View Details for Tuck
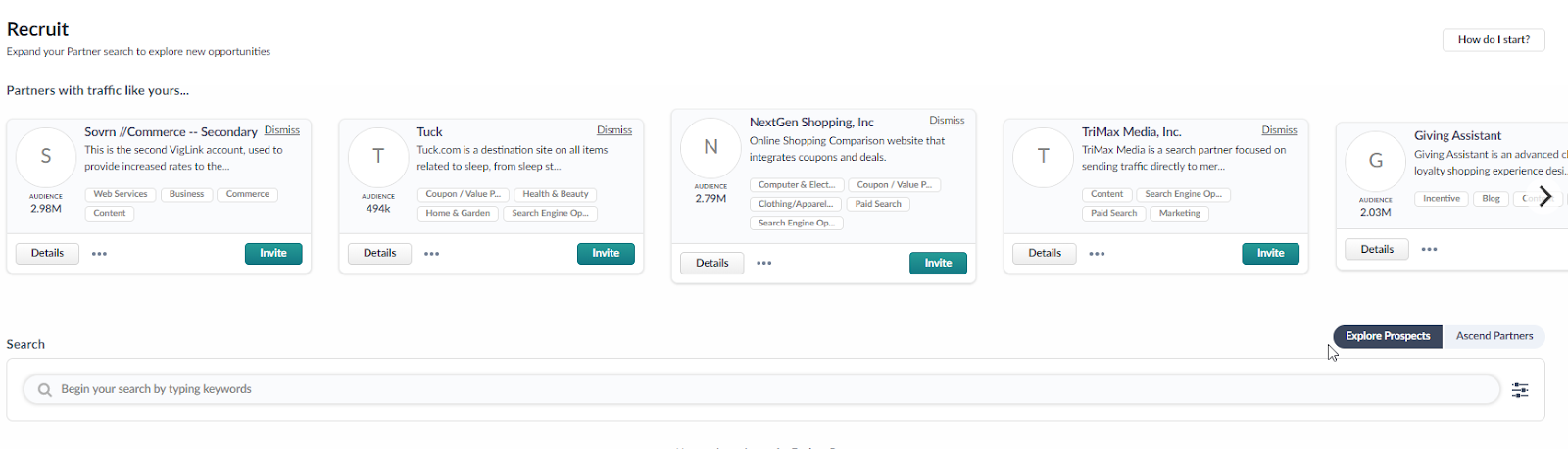This screenshot has width=1568, height=449. pyautogui.click(x=379, y=254)
